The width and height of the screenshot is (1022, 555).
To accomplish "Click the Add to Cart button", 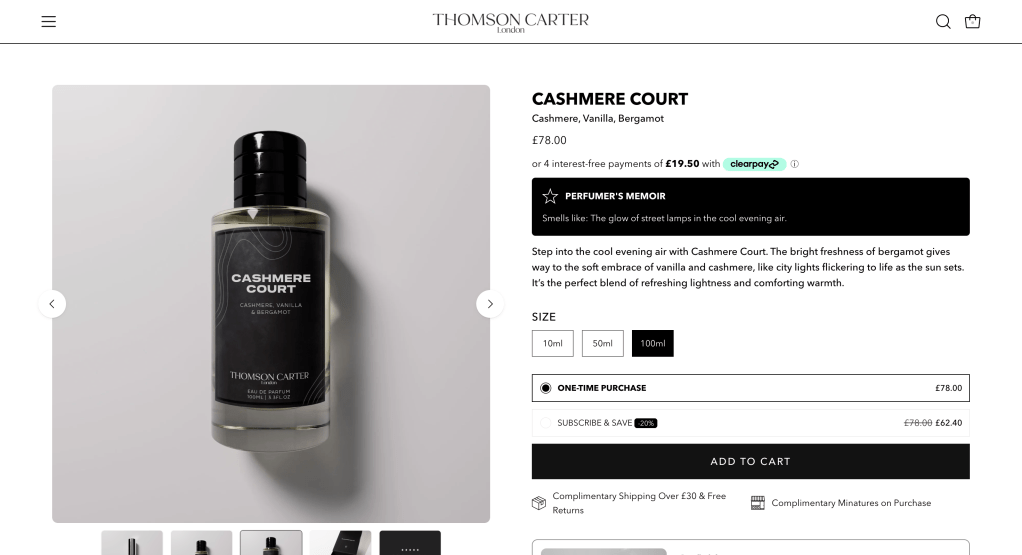I will pyautogui.click(x=750, y=461).
